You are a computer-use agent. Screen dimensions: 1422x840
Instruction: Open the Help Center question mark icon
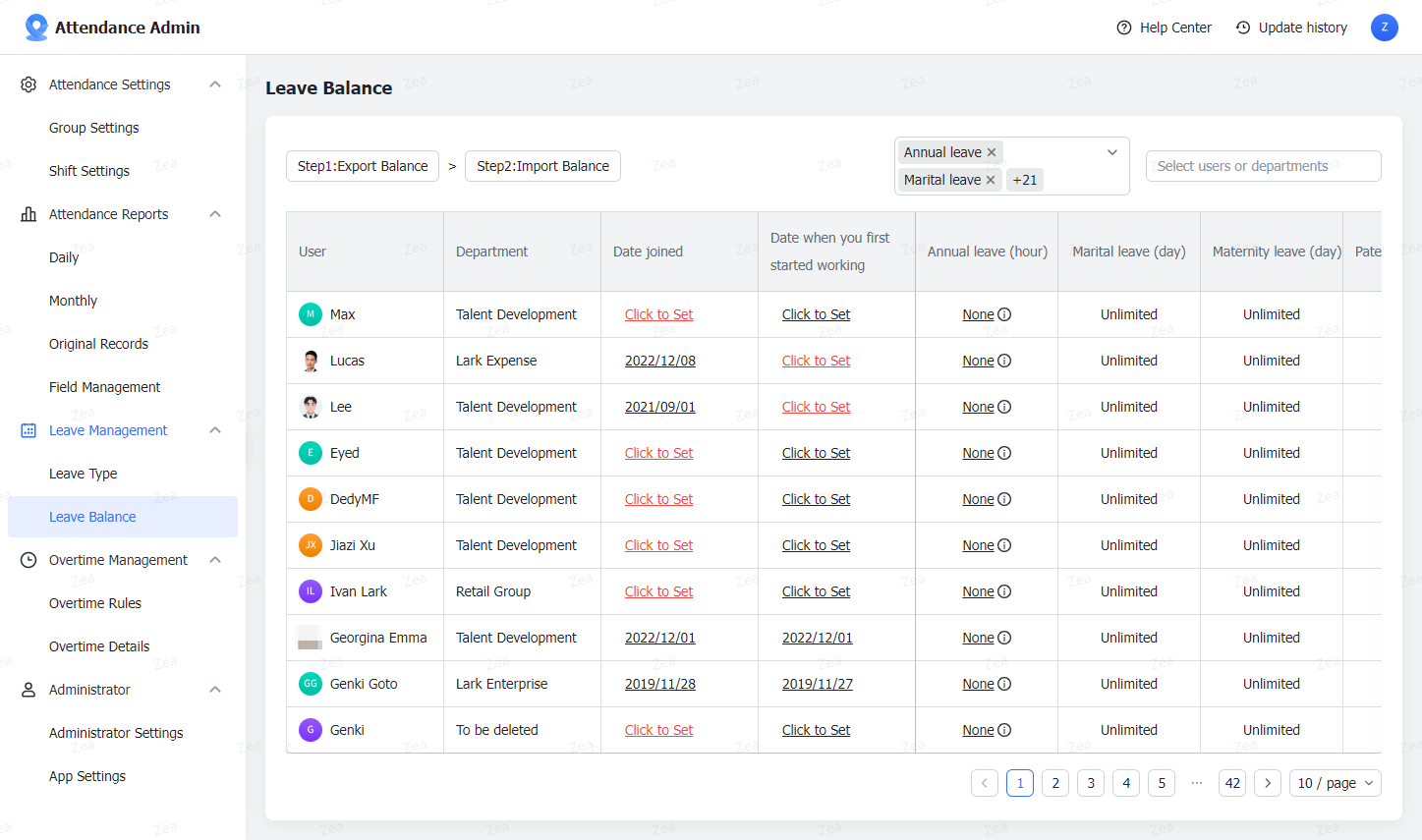(x=1123, y=28)
